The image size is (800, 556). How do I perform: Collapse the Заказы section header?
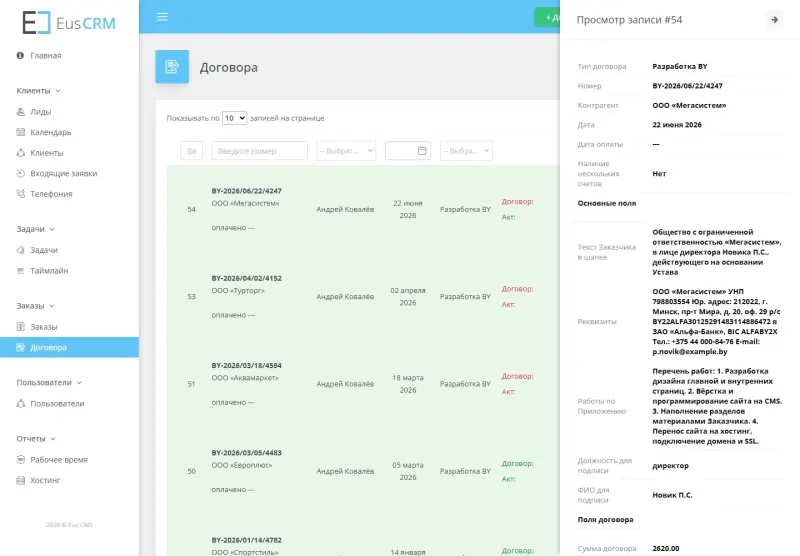(x=35, y=306)
